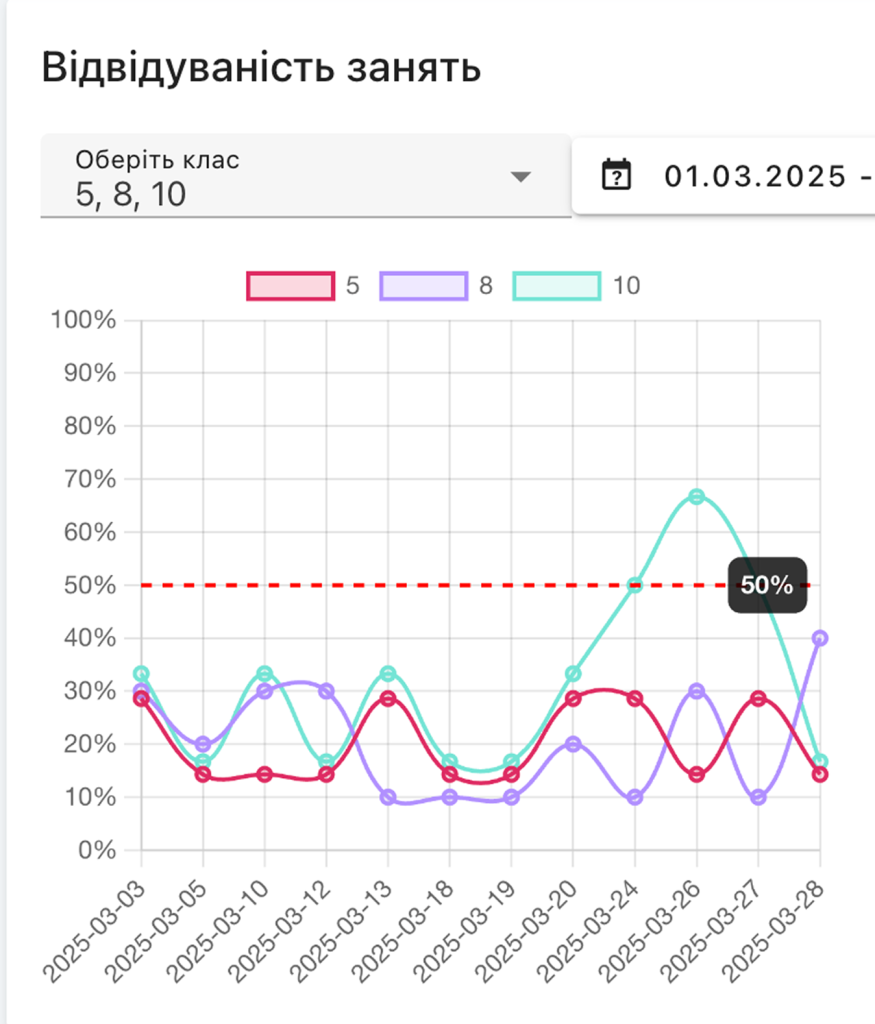Click class 8 point at 20% on 2025-03-05
Viewport: 875px width, 1024px height.
[x=203, y=744]
